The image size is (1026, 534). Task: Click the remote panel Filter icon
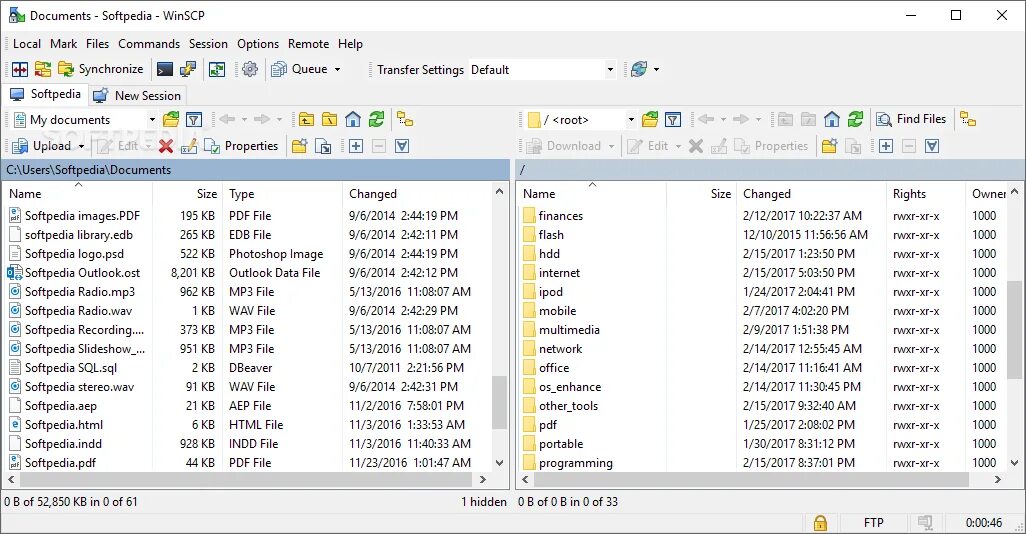(673, 120)
